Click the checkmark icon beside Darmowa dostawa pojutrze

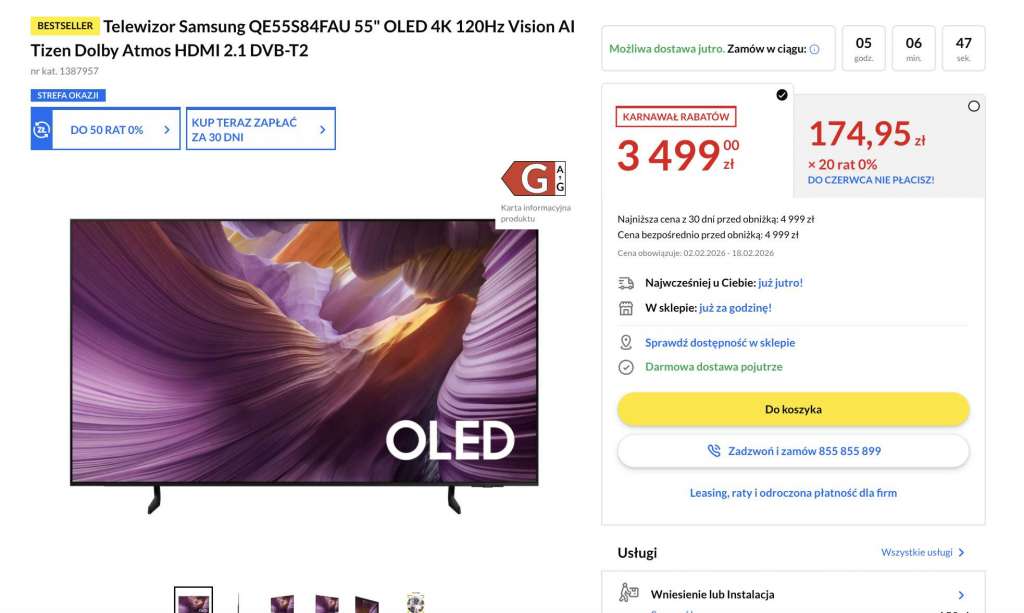pyautogui.click(x=628, y=366)
